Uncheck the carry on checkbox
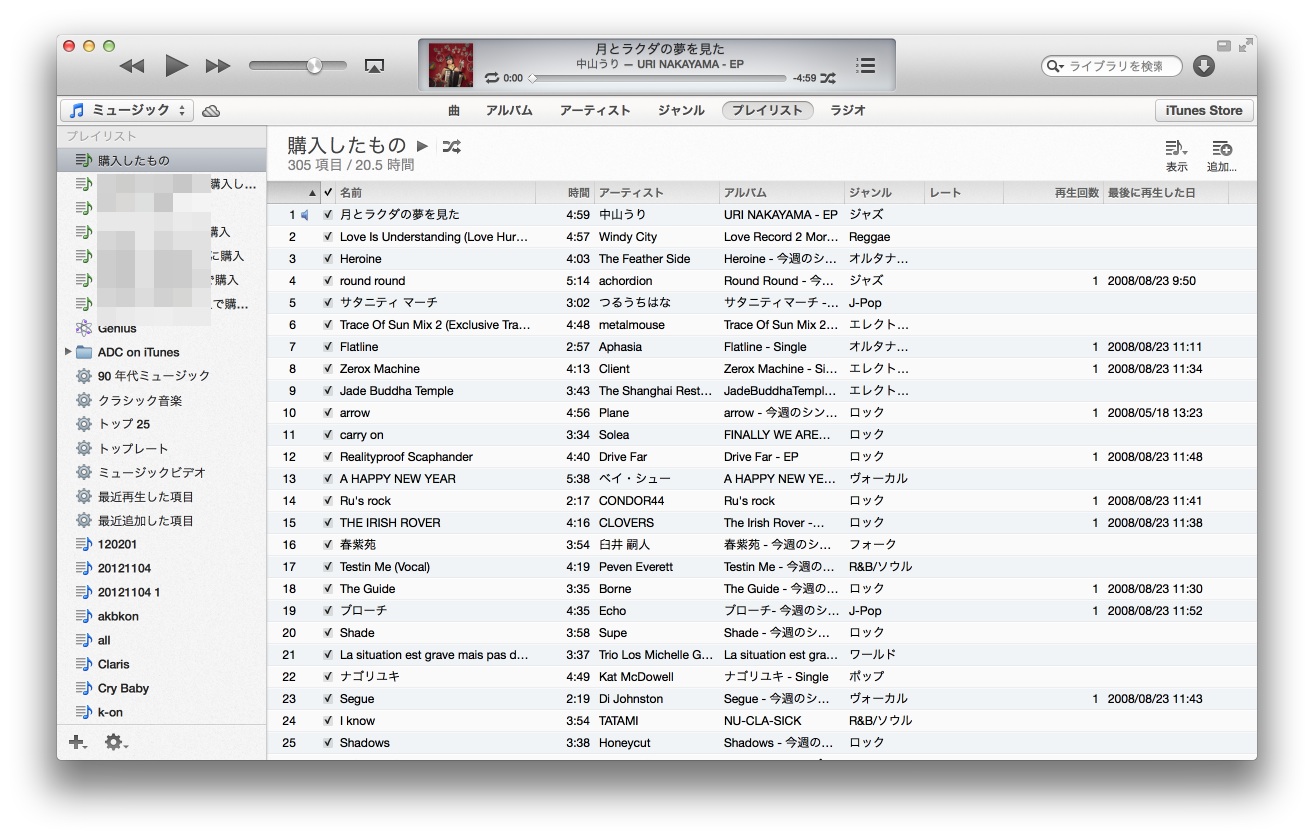This screenshot has width=1314, height=839. coord(328,435)
